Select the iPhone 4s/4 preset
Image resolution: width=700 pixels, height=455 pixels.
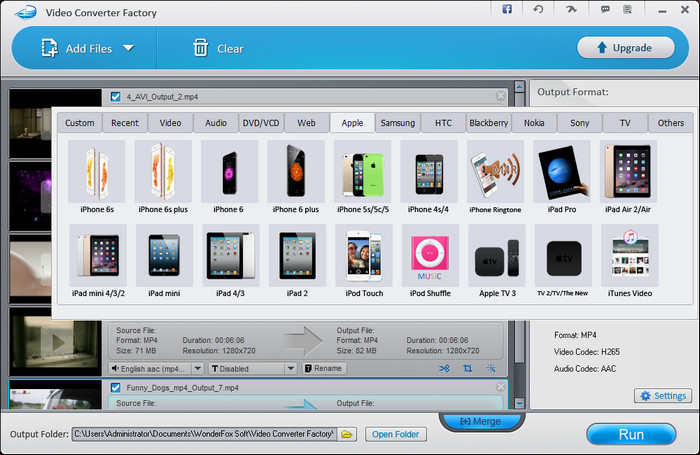click(x=429, y=177)
